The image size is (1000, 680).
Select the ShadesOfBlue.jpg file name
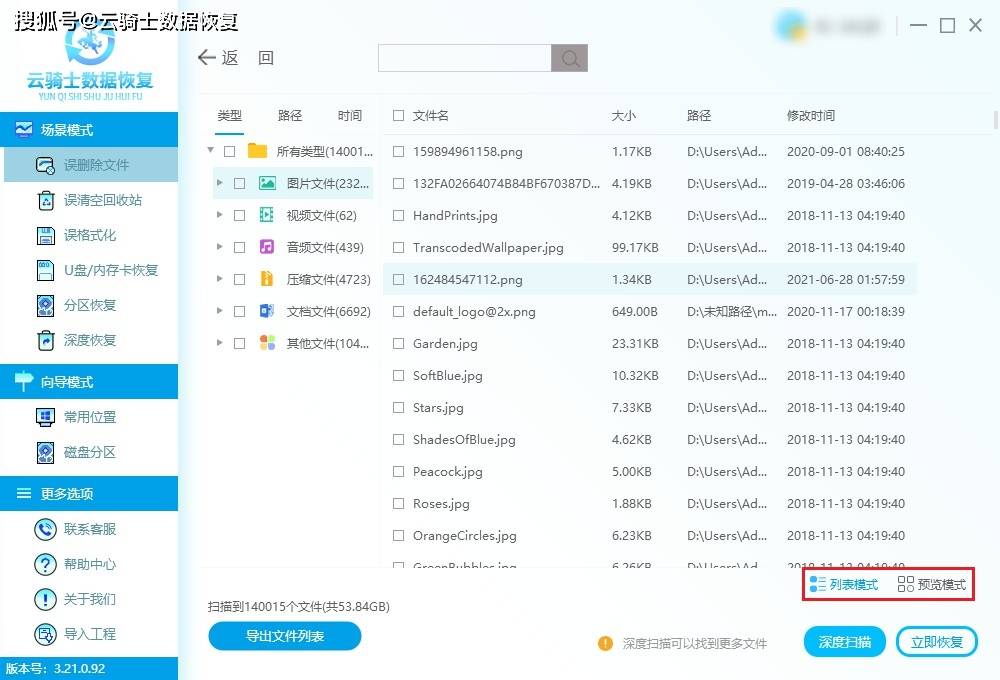(464, 440)
